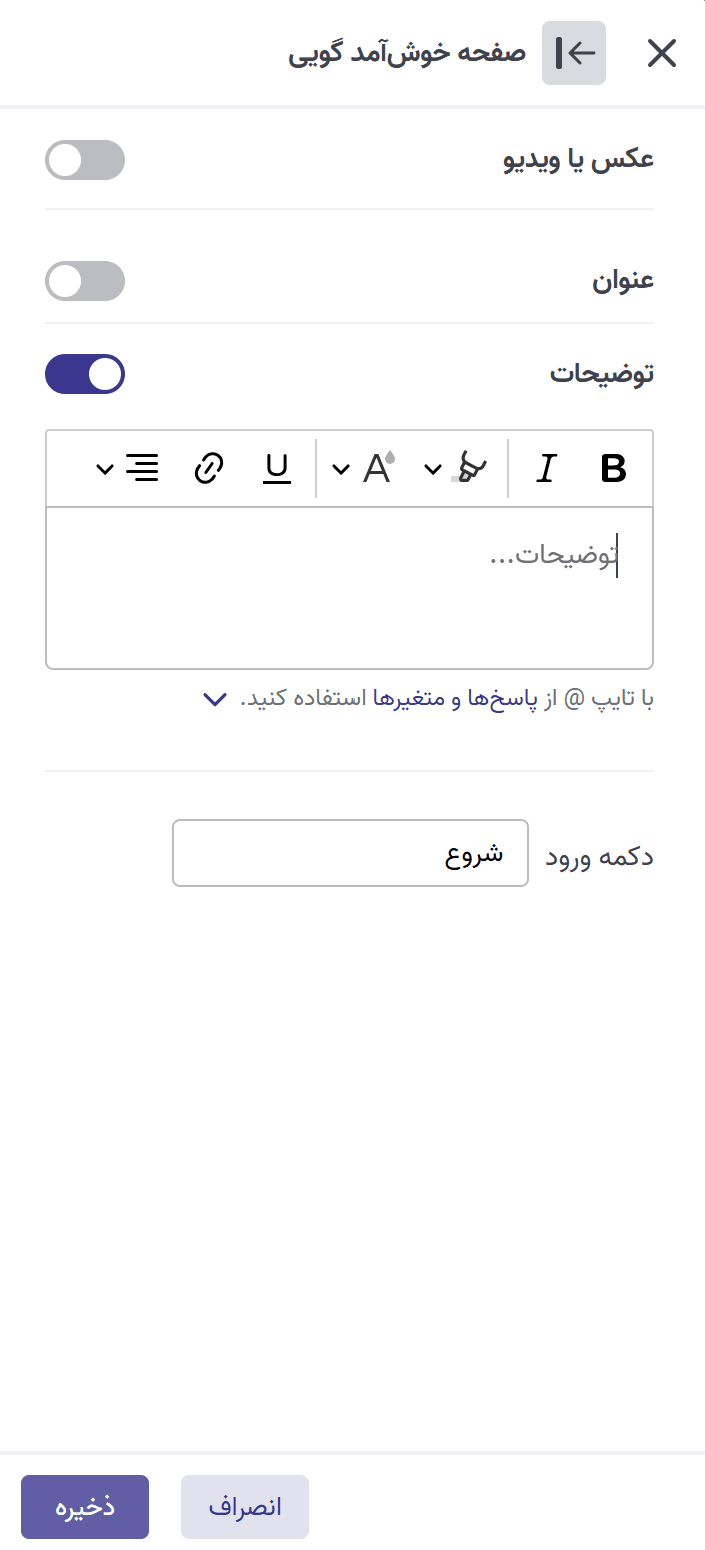Apply italic formatting to the description
This screenshot has width=705, height=1550.
[546, 468]
